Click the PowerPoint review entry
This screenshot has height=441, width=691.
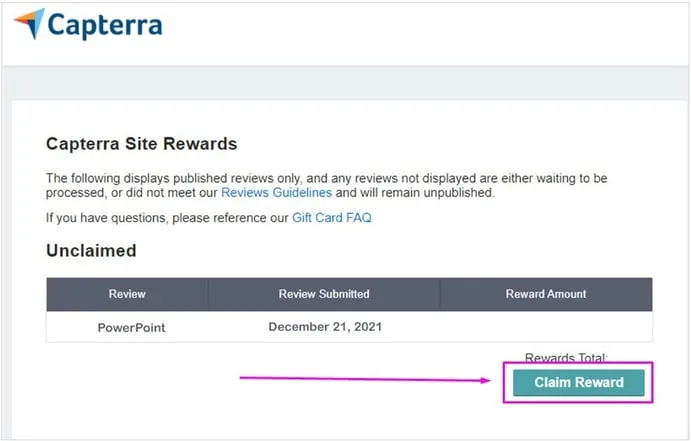coord(131,327)
